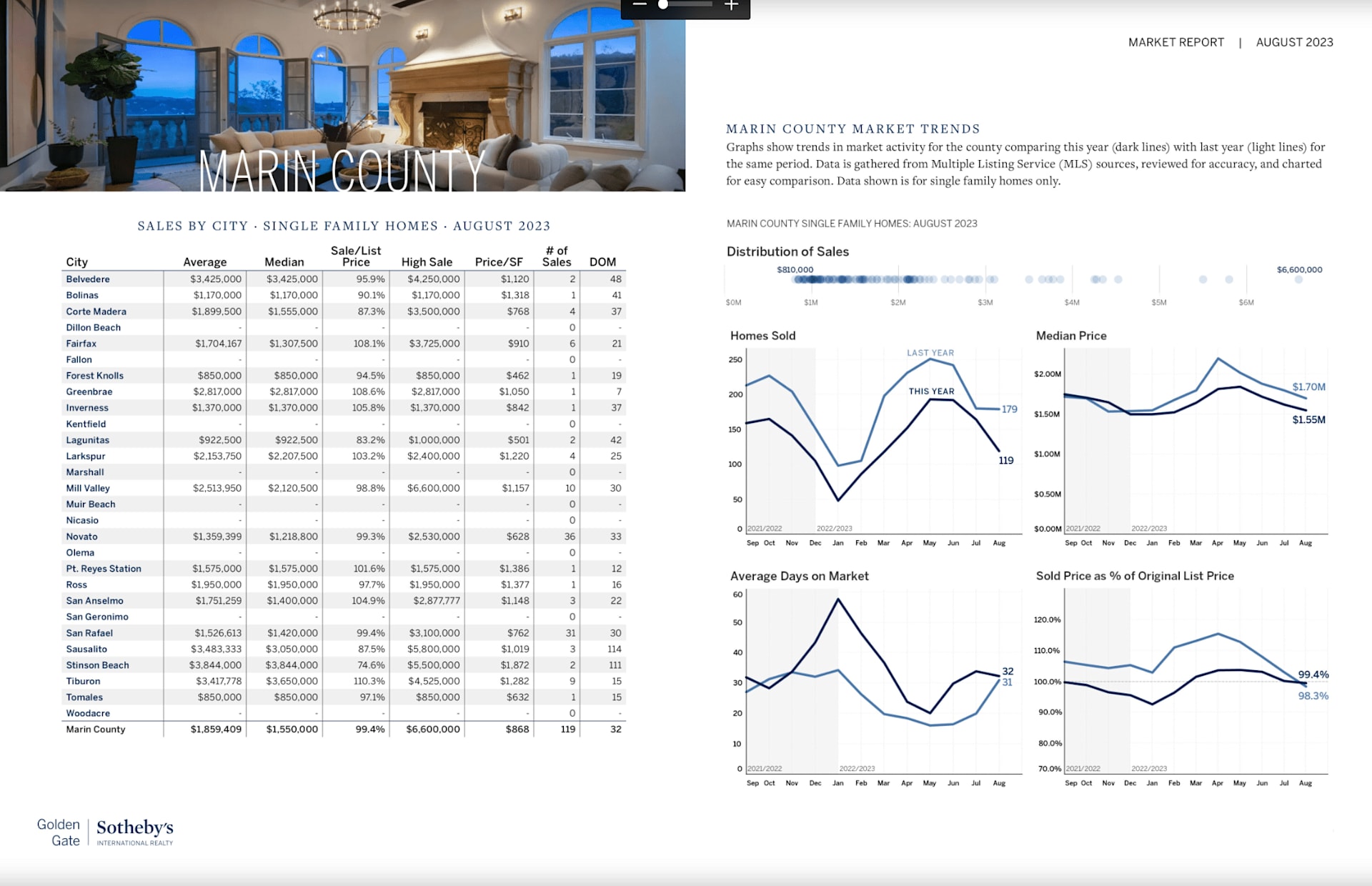Click the $6,600,000 distribution dot
The image size is (1372, 886).
(1298, 279)
